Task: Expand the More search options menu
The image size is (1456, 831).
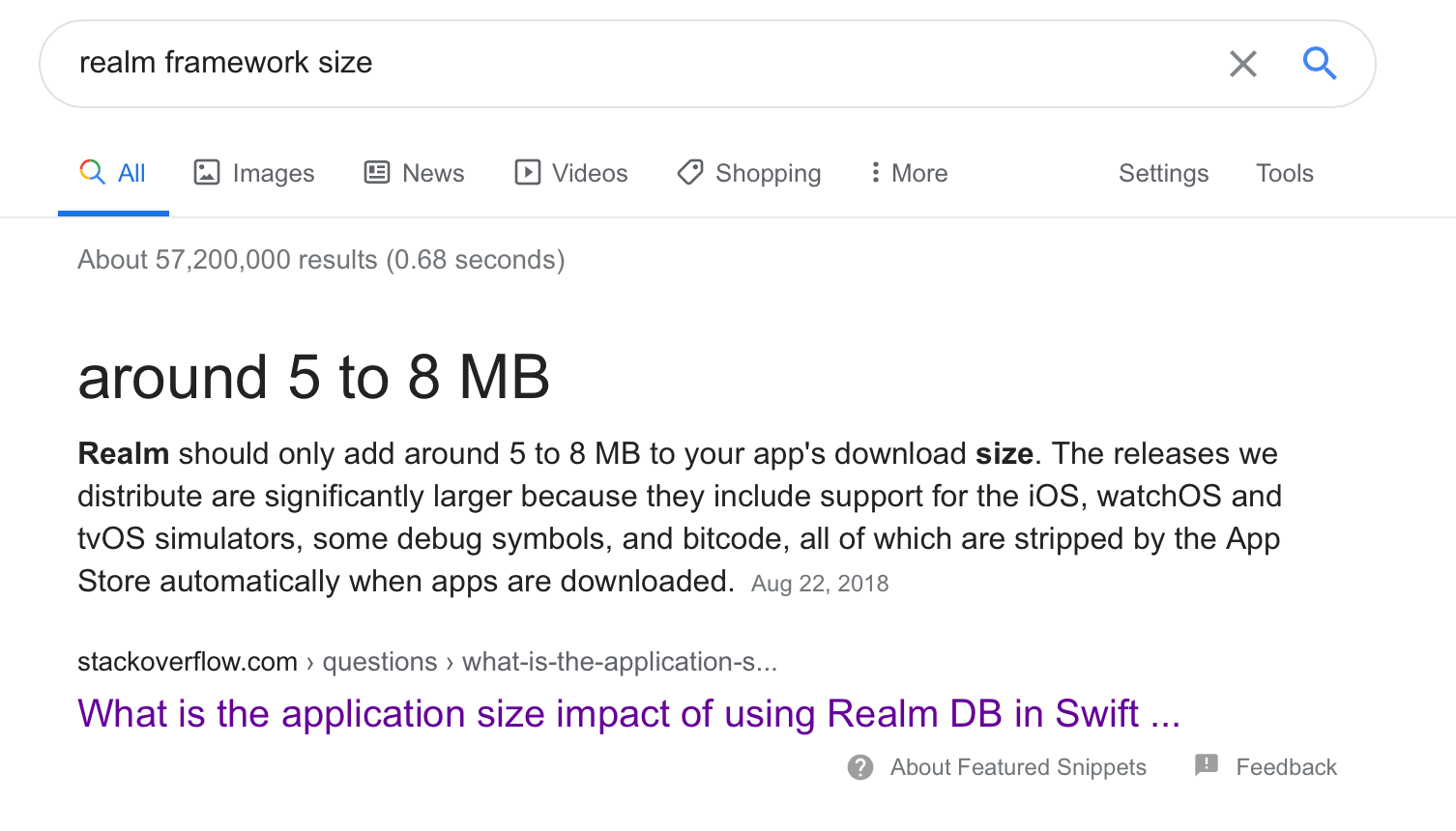Action: (x=909, y=173)
